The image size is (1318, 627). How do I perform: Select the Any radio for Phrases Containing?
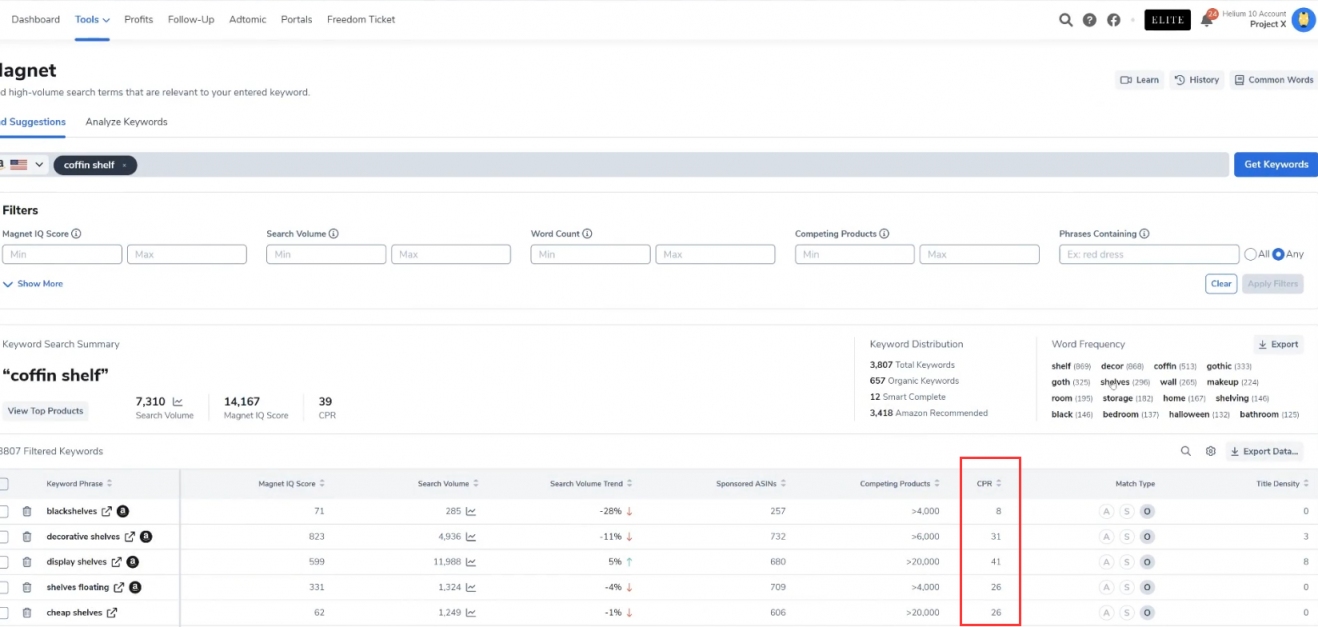point(1278,254)
